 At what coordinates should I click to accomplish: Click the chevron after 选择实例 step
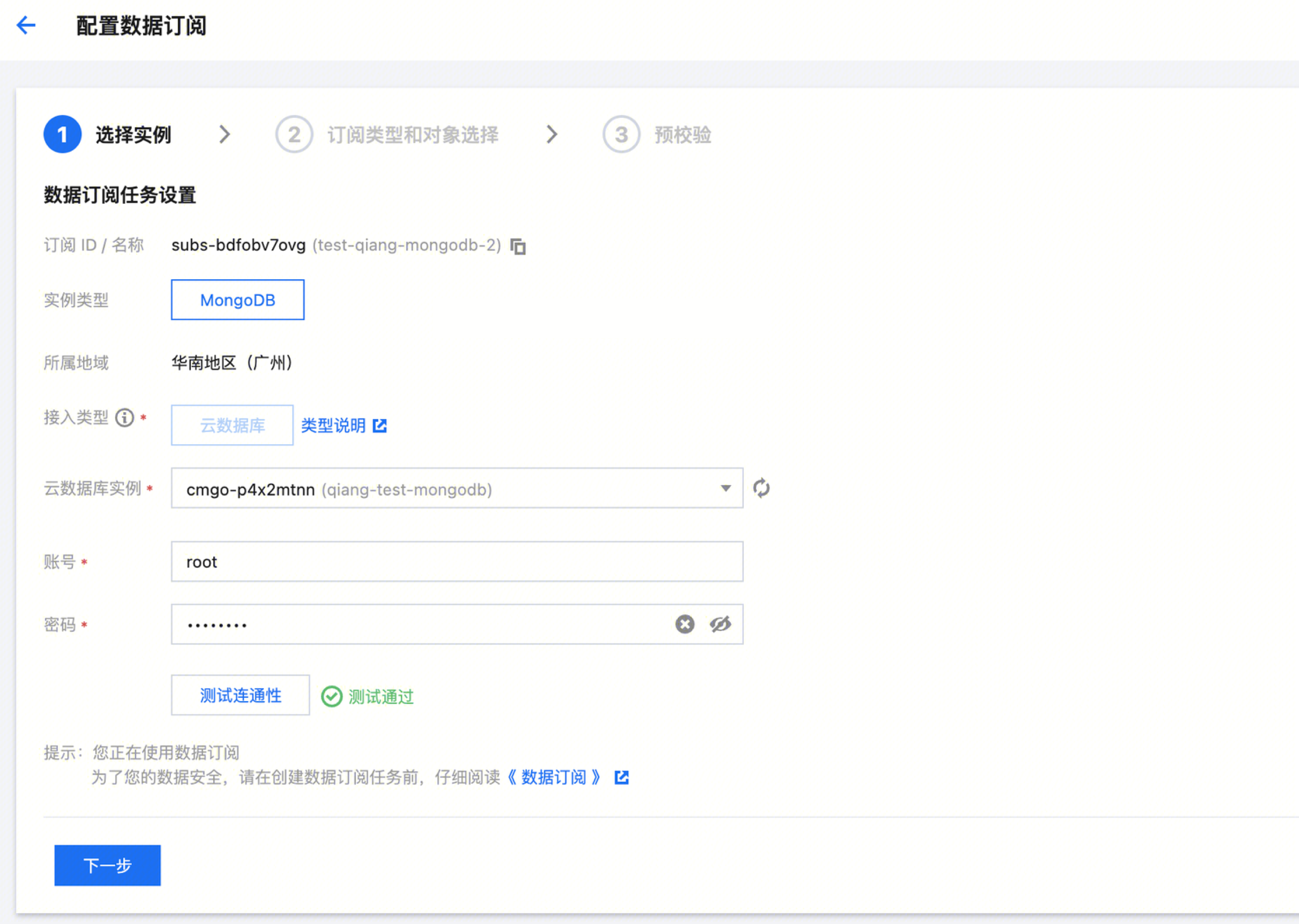[225, 135]
